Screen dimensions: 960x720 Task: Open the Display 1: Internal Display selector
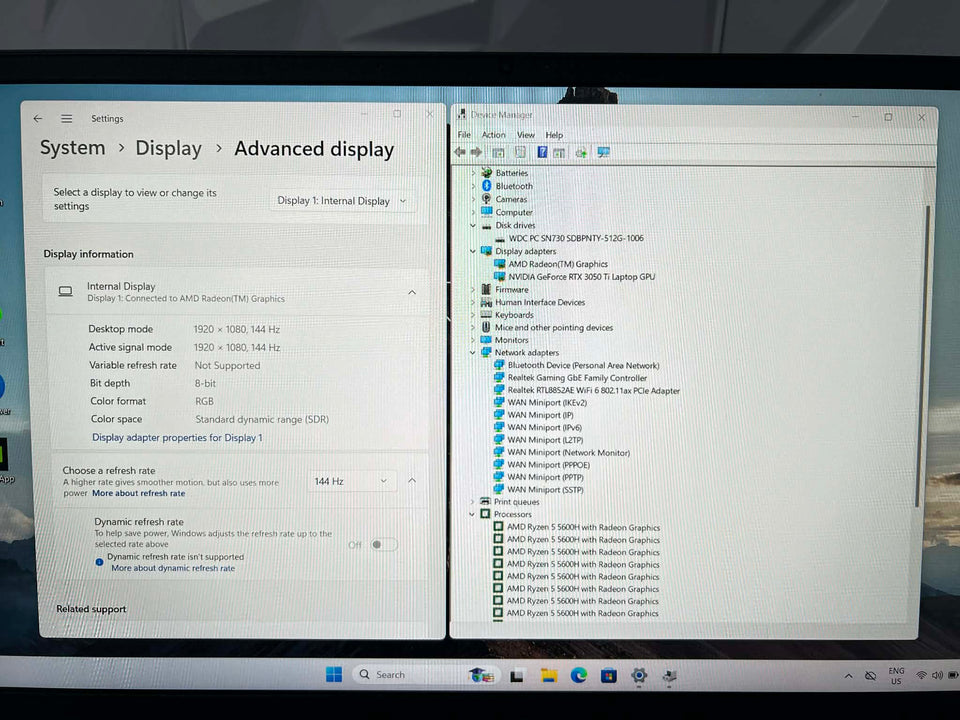pos(341,200)
